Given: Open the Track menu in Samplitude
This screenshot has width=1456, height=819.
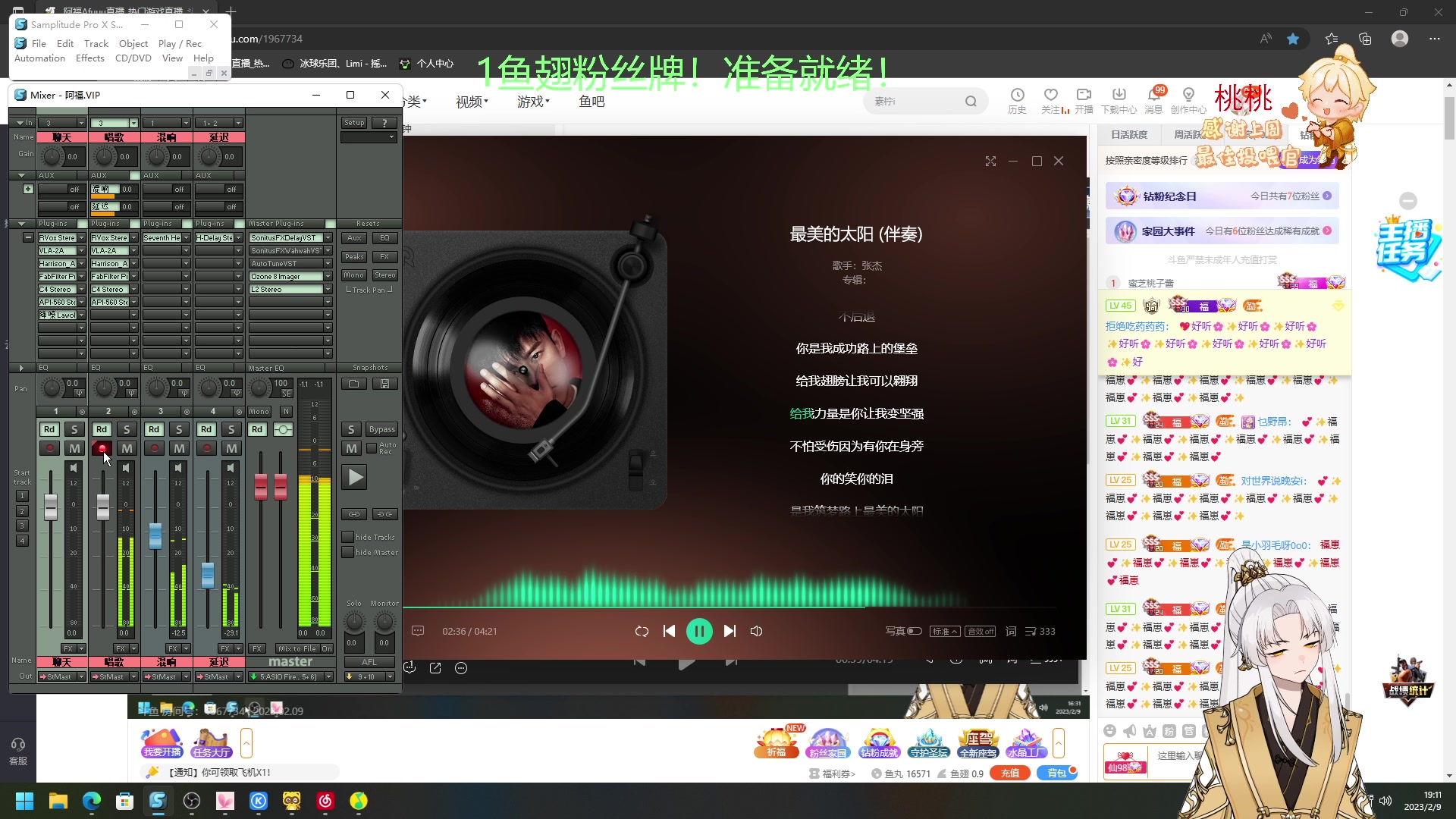Looking at the screenshot, I should coord(96,43).
